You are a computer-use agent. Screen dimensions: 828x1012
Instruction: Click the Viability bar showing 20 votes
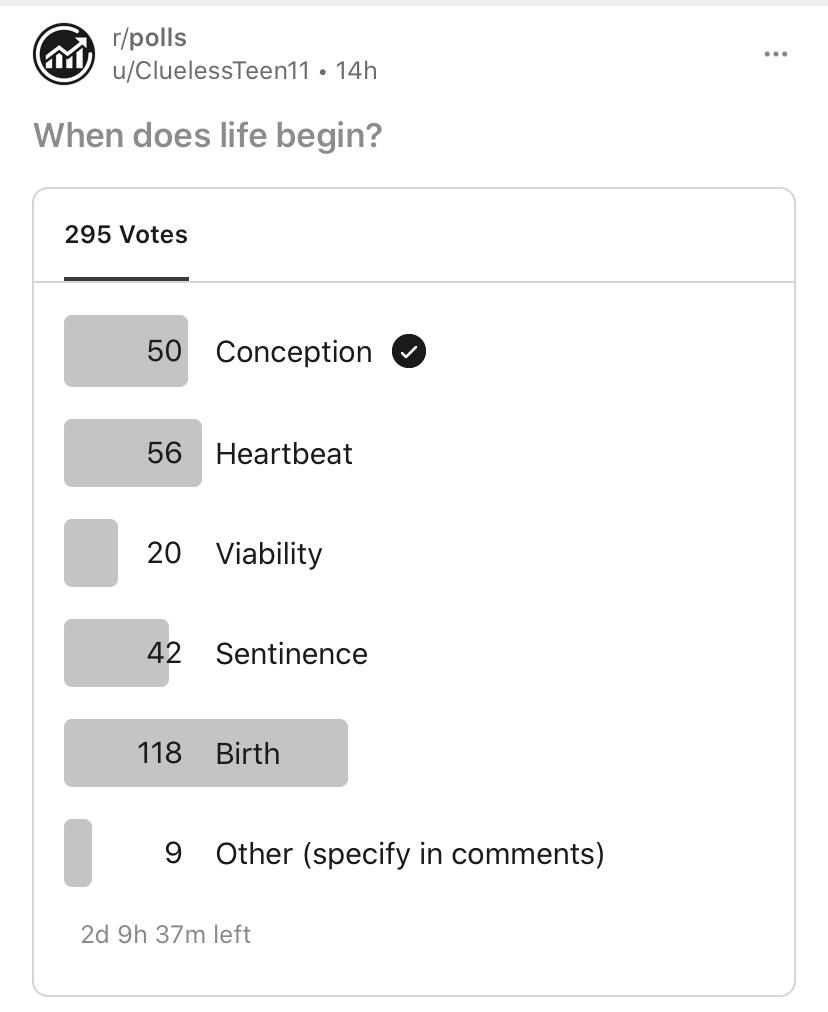pyautogui.click(x=91, y=553)
